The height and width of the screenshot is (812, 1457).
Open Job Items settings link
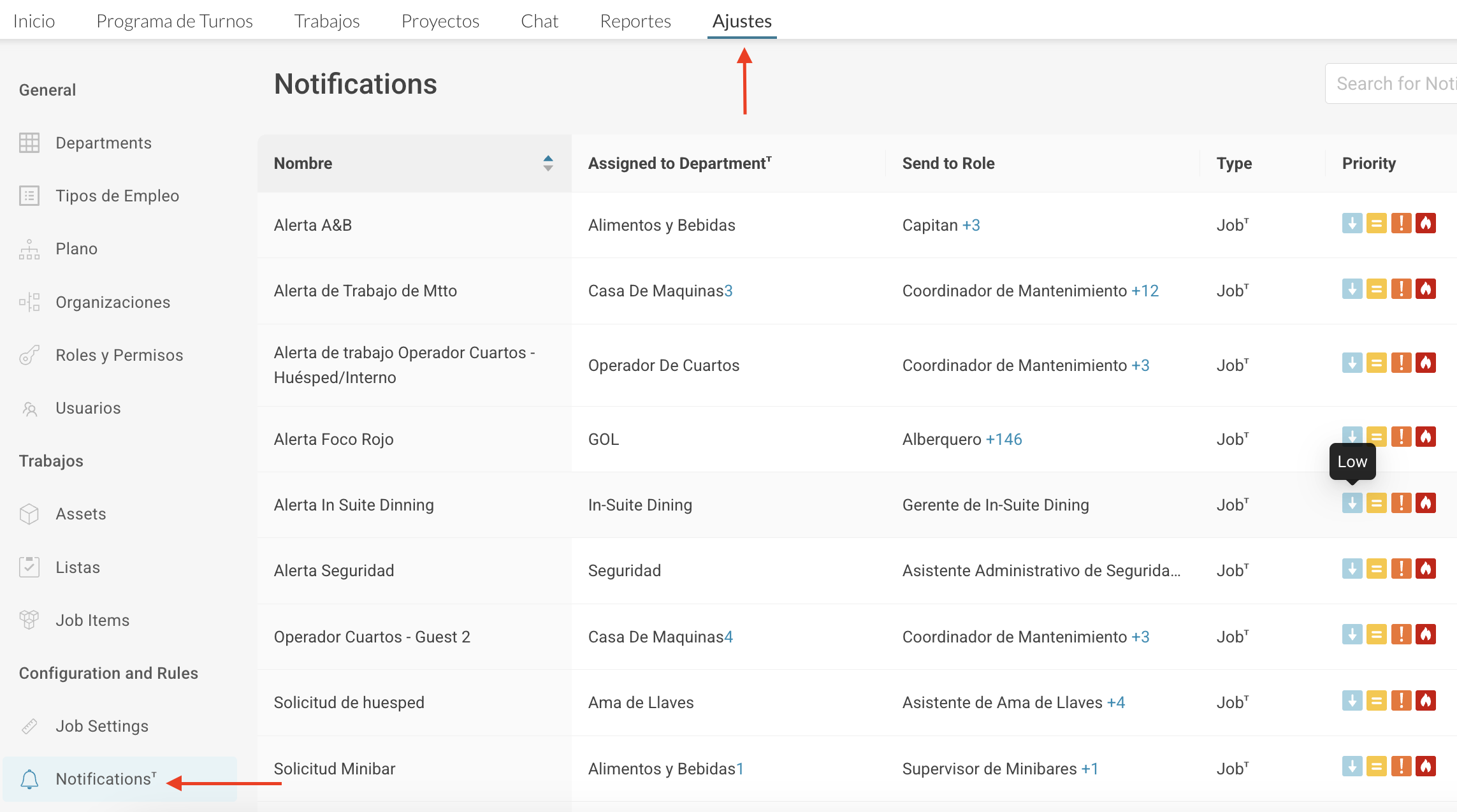point(92,620)
